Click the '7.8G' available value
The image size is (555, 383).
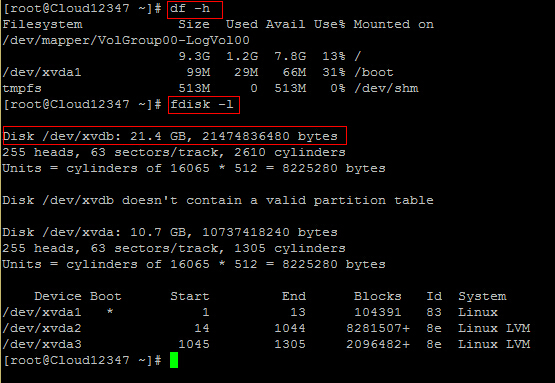click(290, 56)
